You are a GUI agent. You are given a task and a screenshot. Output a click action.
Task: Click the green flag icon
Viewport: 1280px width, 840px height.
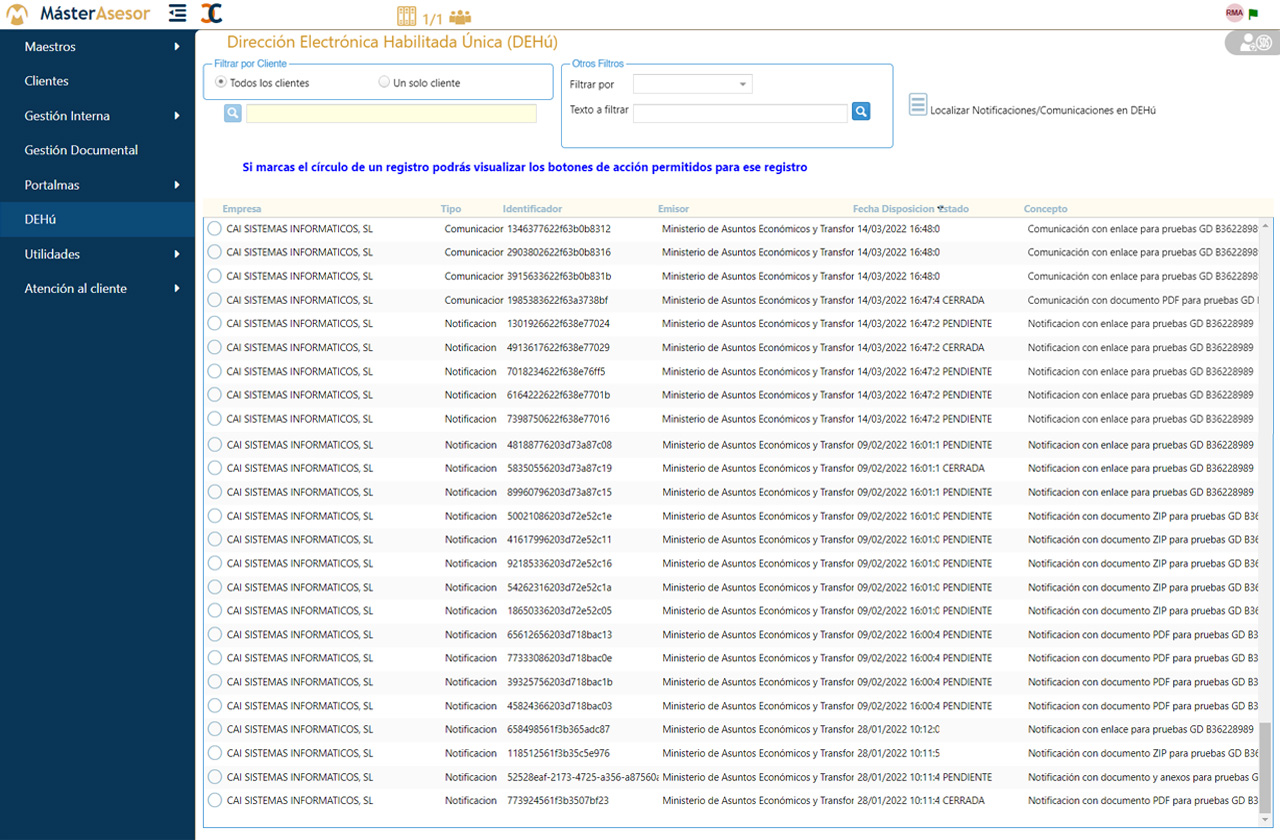tap(1254, 14)
